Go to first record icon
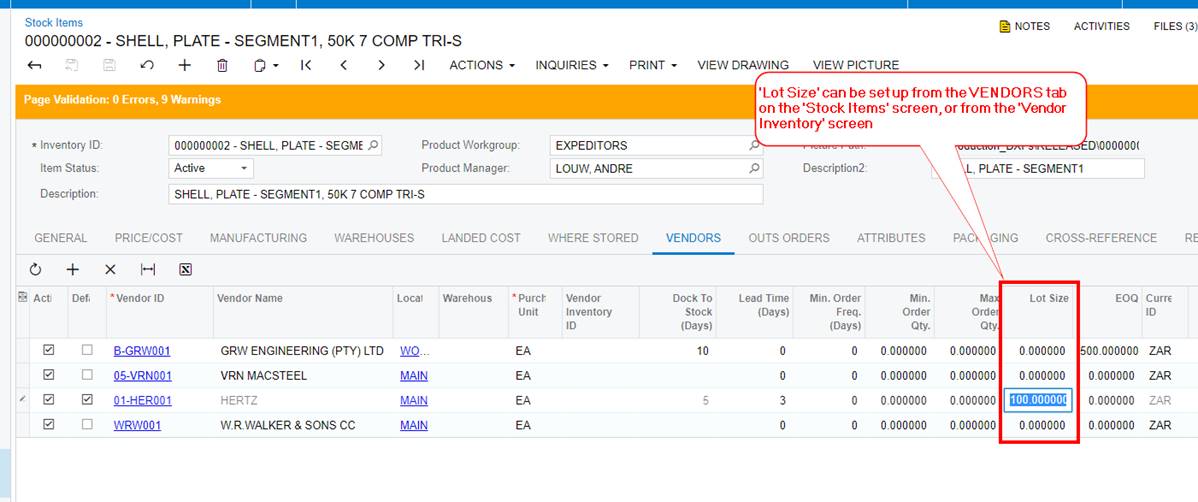This screenshot has width=1198, height=502. (x=306, y=65)
